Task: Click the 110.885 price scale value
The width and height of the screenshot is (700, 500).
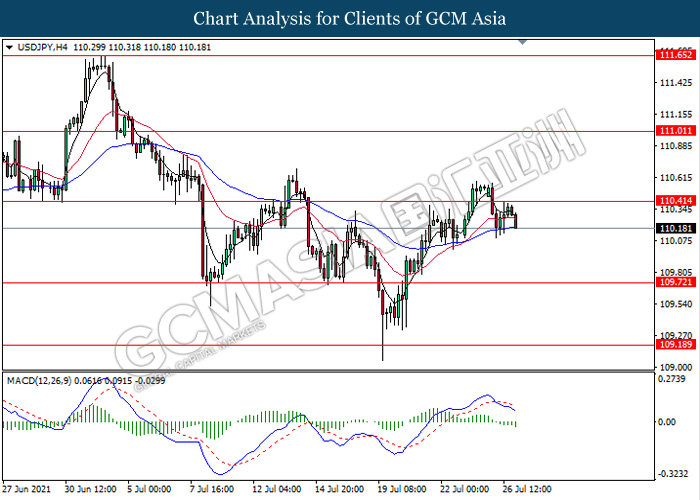Action: coord(676,146)
